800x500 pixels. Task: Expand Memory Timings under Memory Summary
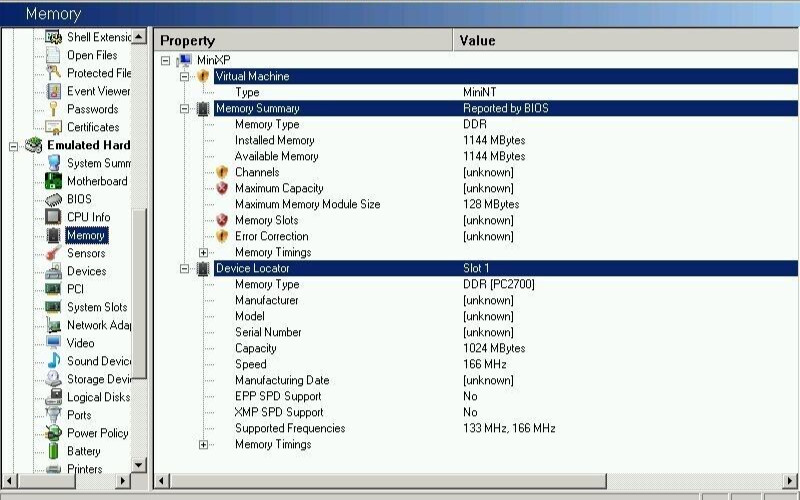click(203, 253)
